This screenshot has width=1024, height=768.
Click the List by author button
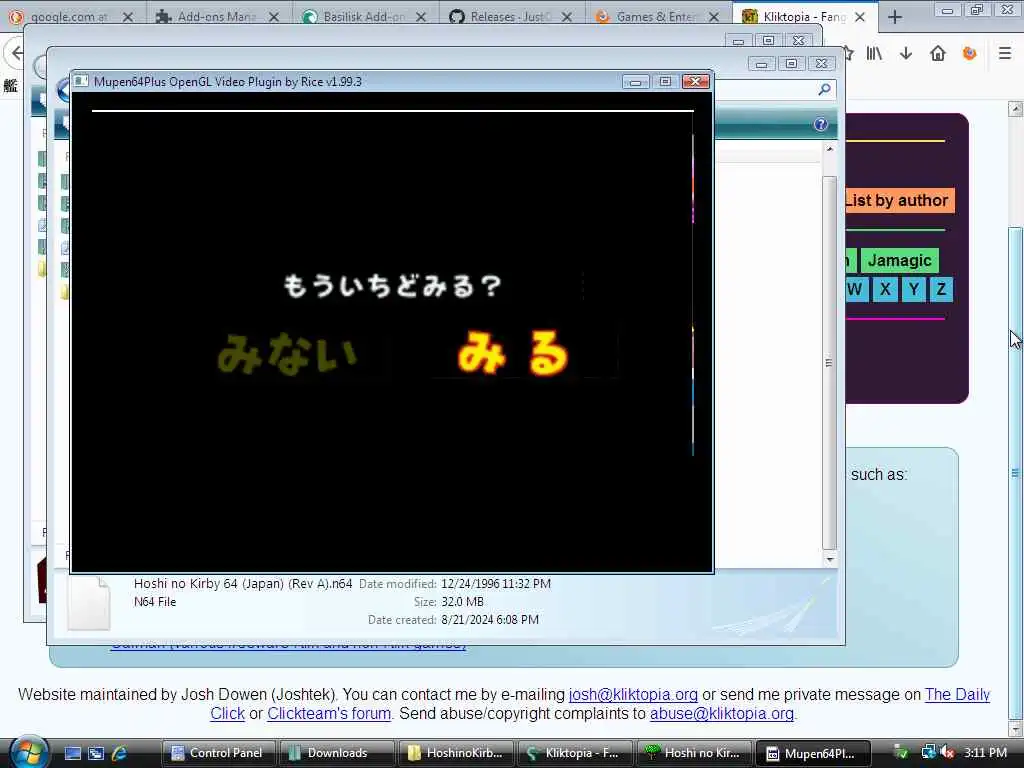click(900, 200)
